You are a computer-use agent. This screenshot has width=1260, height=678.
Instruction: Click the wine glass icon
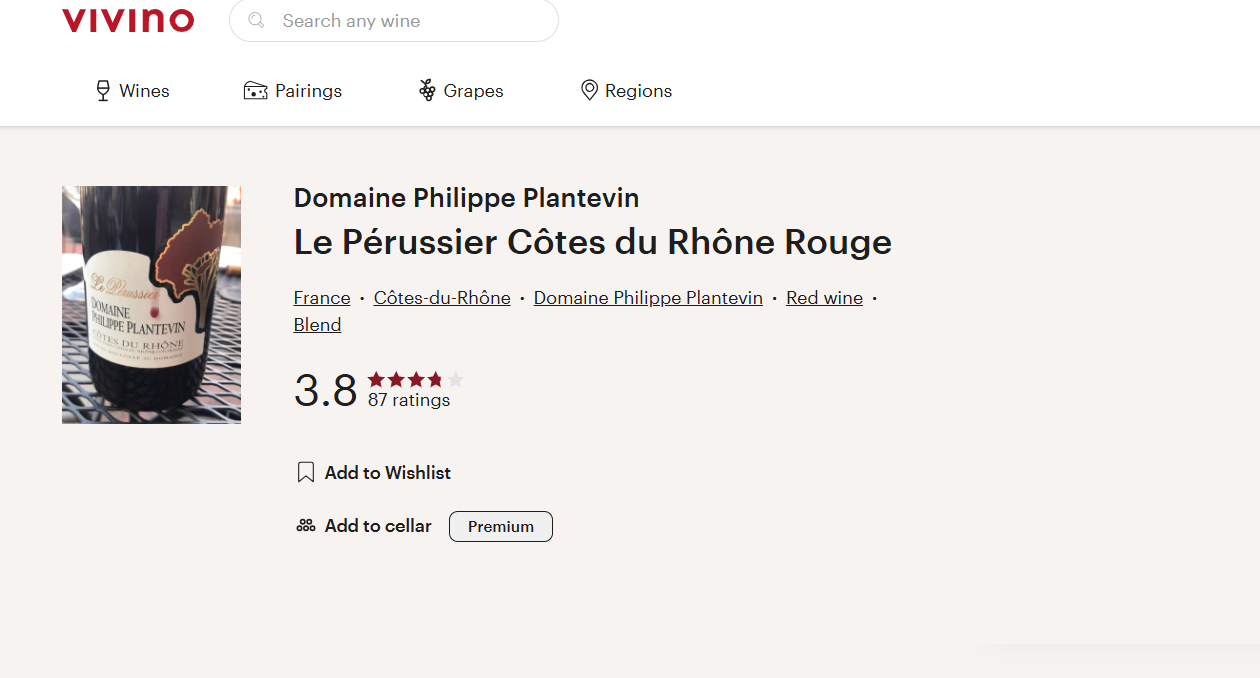pos(103,91)
